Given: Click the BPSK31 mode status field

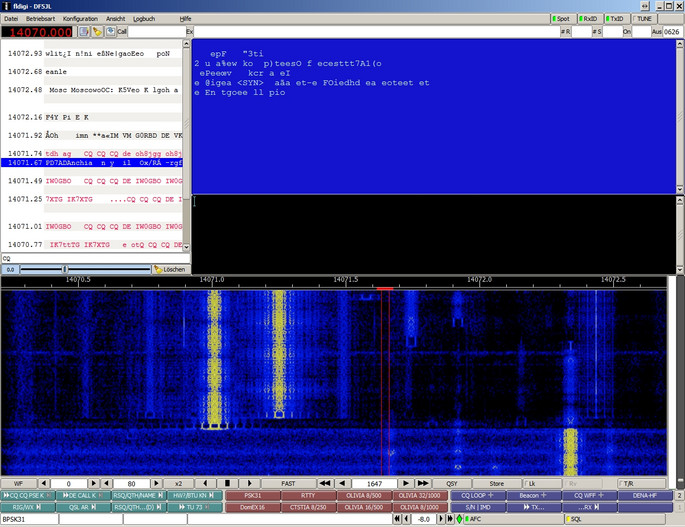Looking at the screenshot, I should (29, 519).
